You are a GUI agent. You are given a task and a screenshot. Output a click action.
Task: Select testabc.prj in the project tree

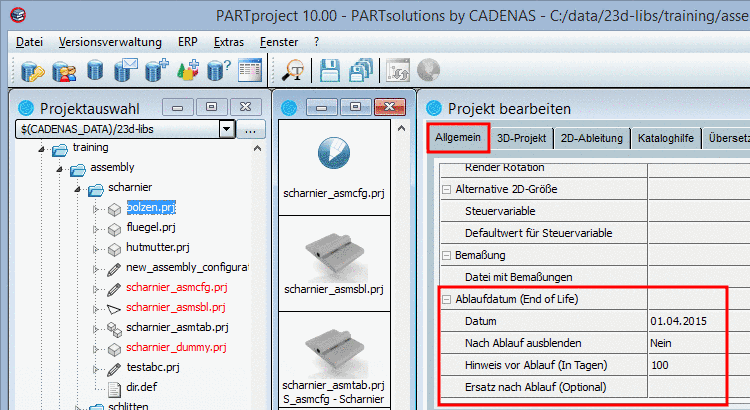click(153, 367)
